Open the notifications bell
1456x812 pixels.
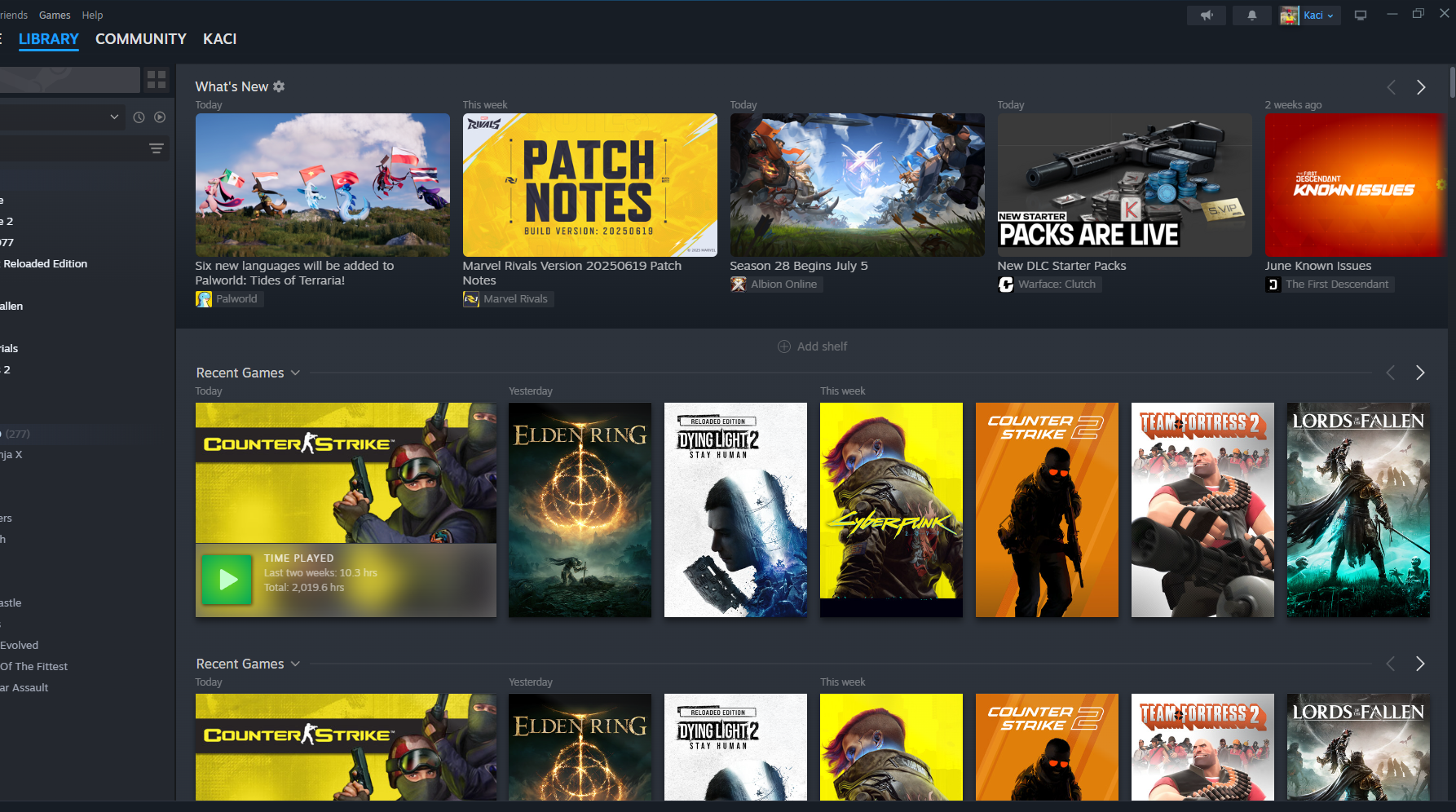(x=1251, y=15)
